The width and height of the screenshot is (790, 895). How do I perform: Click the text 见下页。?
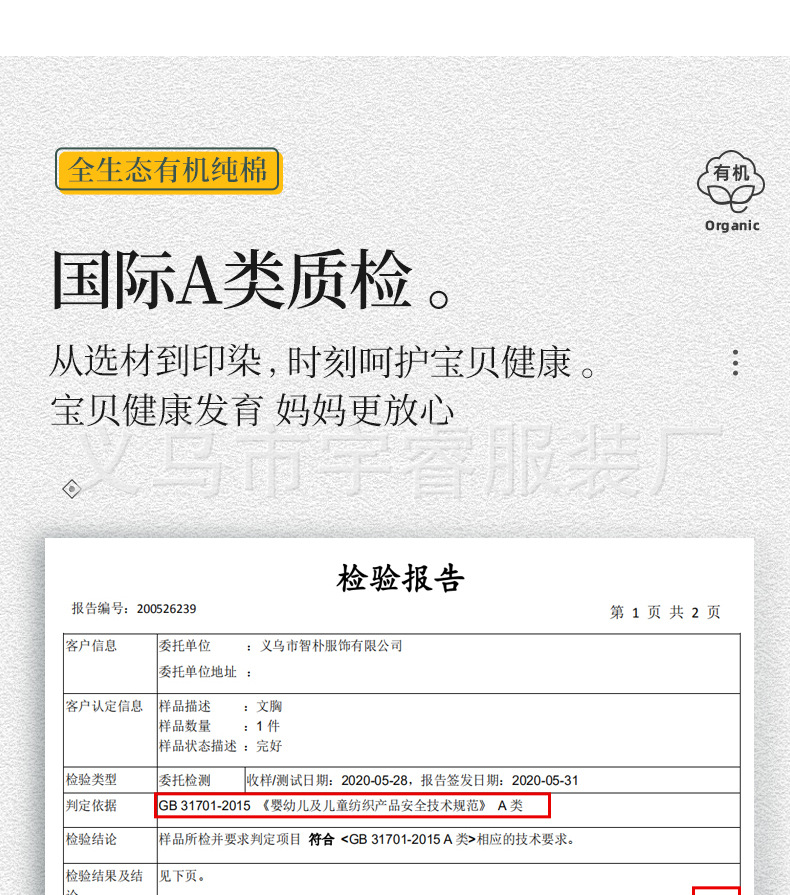click(182, 876)
